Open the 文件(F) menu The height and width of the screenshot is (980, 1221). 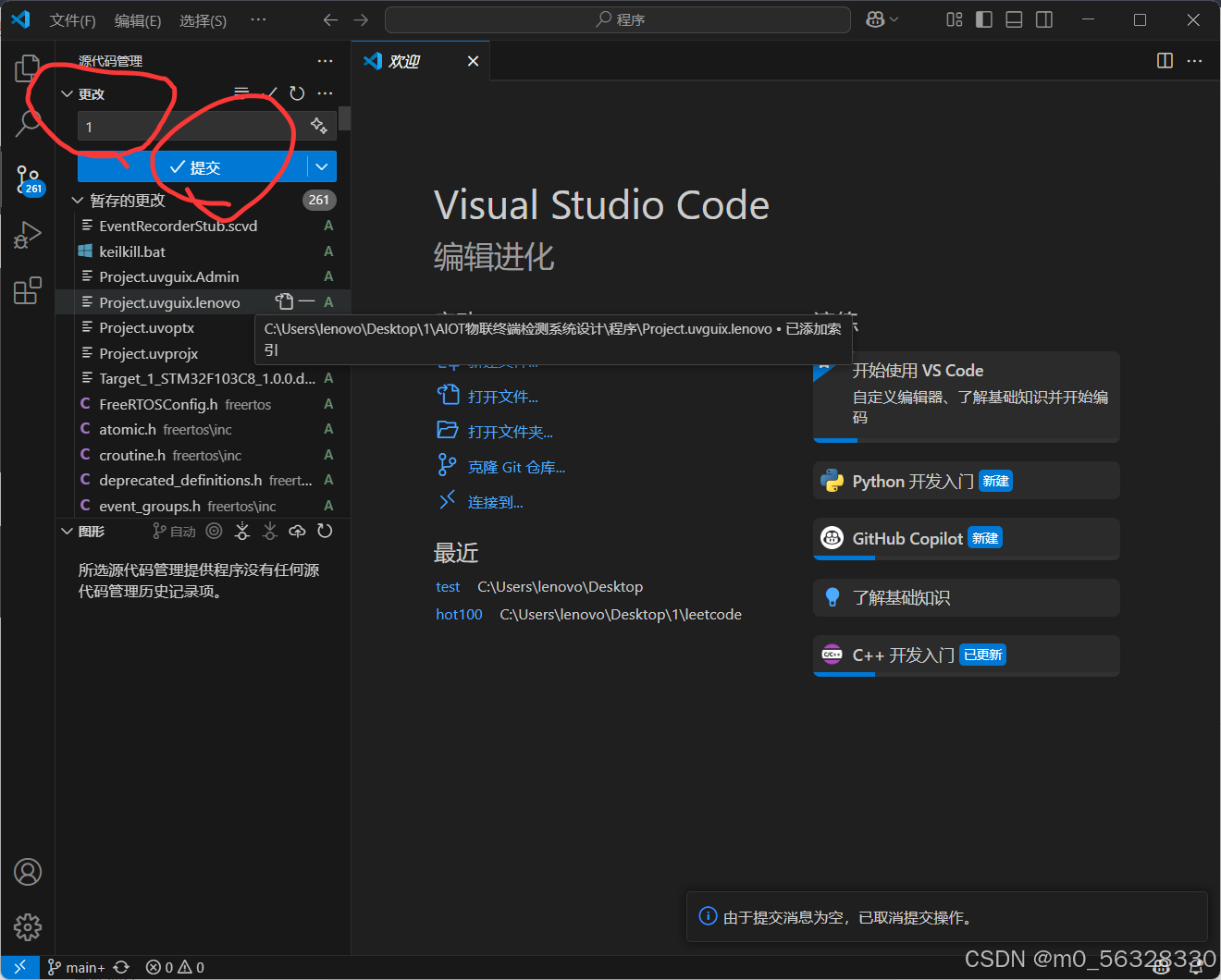coord(72,19)
